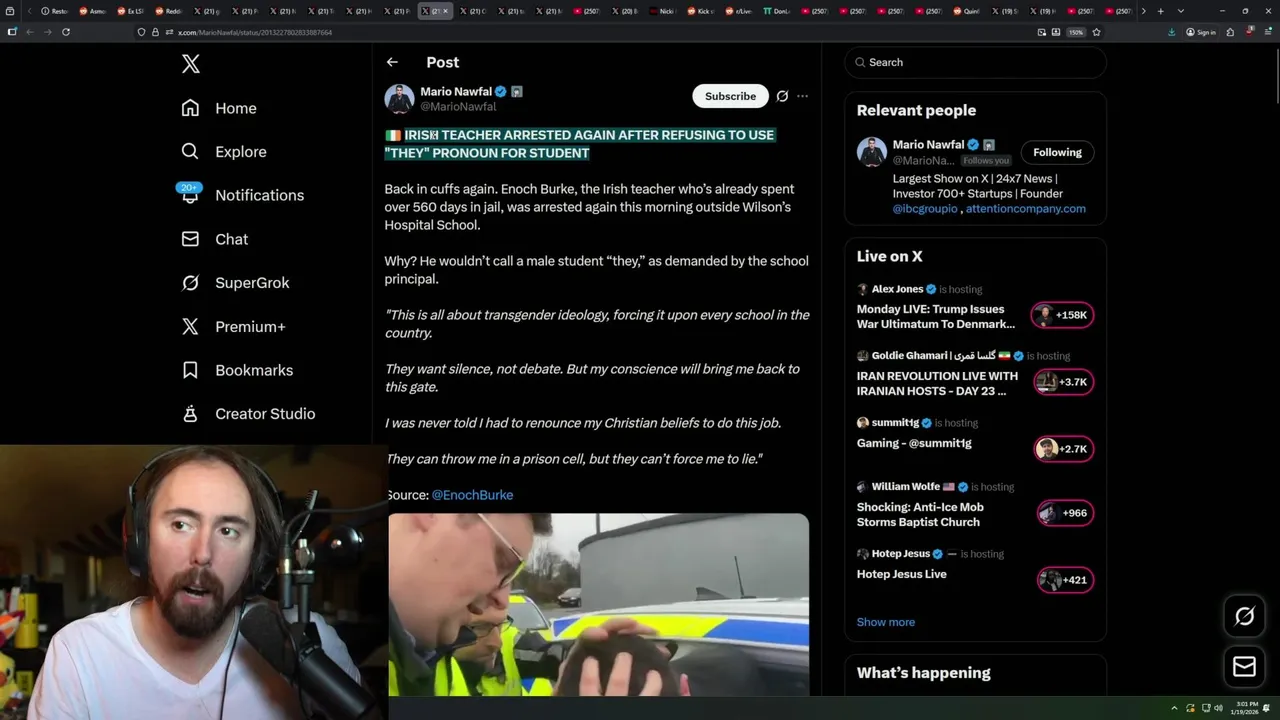Open the @MarioNawfal handle link
The width and height of the screenshot is (1280, 720).
tap(458, 106)
